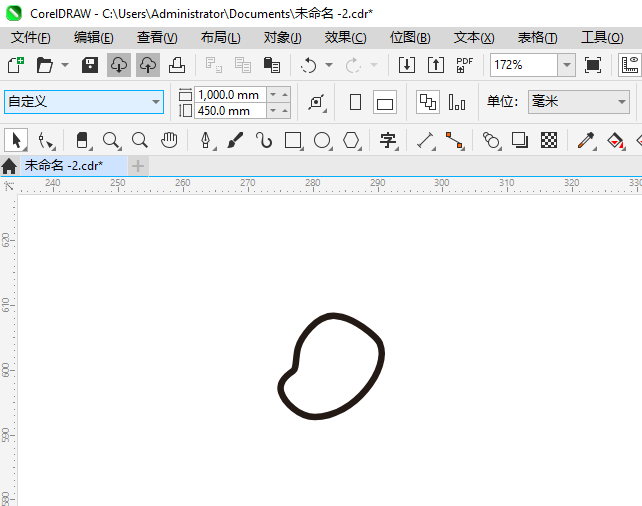Image resolution: width=642 pixels, height=506 pixels.
Task: Select the Pick arrow tool
Action: pyautogui.click(x=16, y=140)
